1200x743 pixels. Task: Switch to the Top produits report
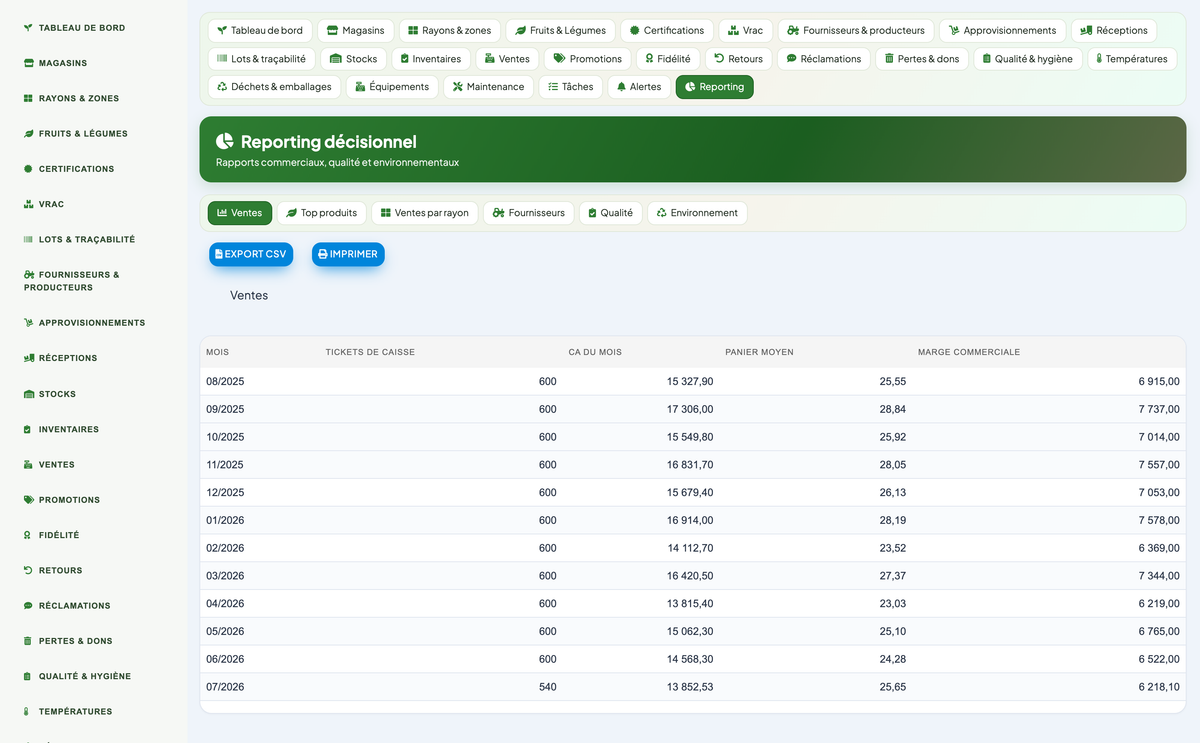[x=321, y=213]
